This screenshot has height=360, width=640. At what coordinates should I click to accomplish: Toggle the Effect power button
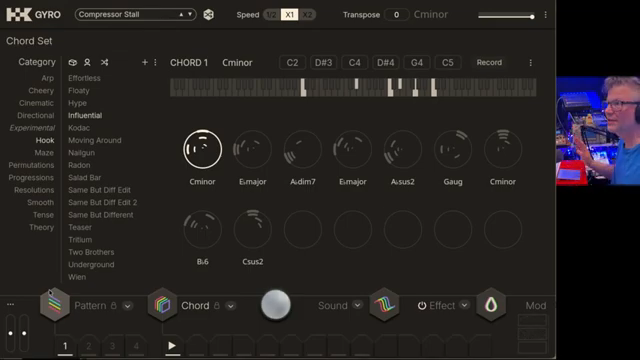pos(422,305)
